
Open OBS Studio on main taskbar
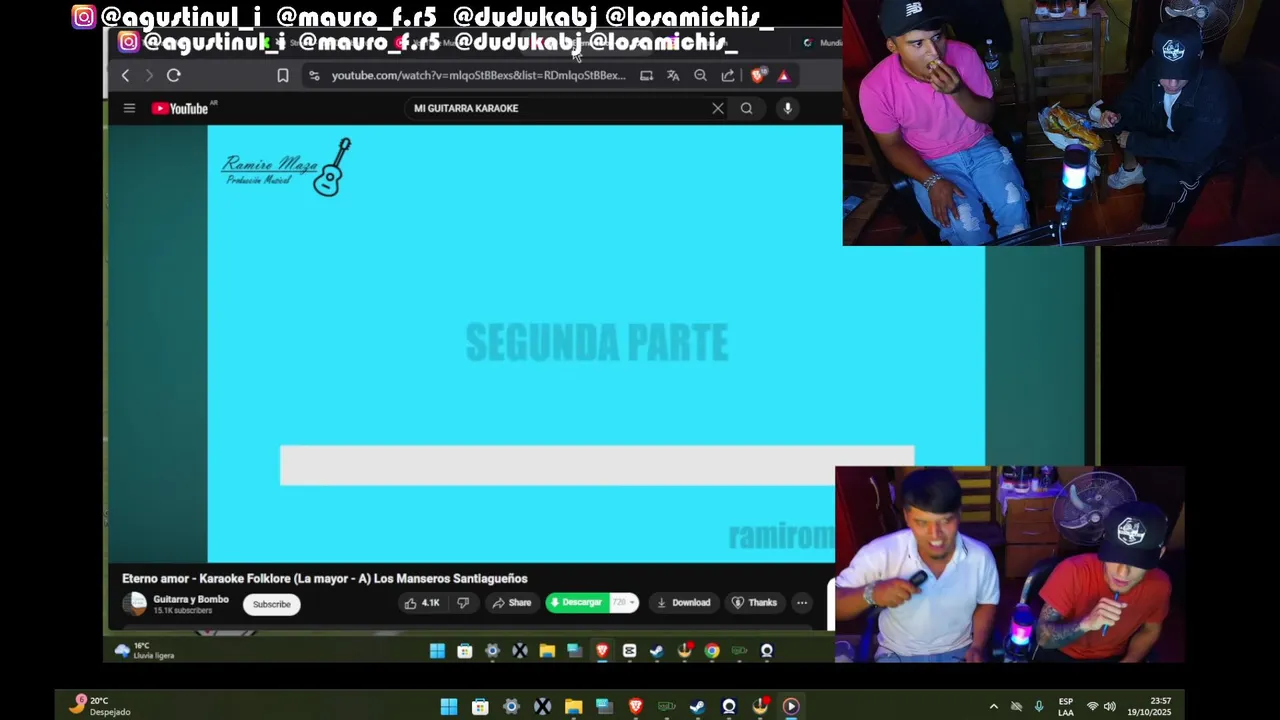(x=729, y=707)
